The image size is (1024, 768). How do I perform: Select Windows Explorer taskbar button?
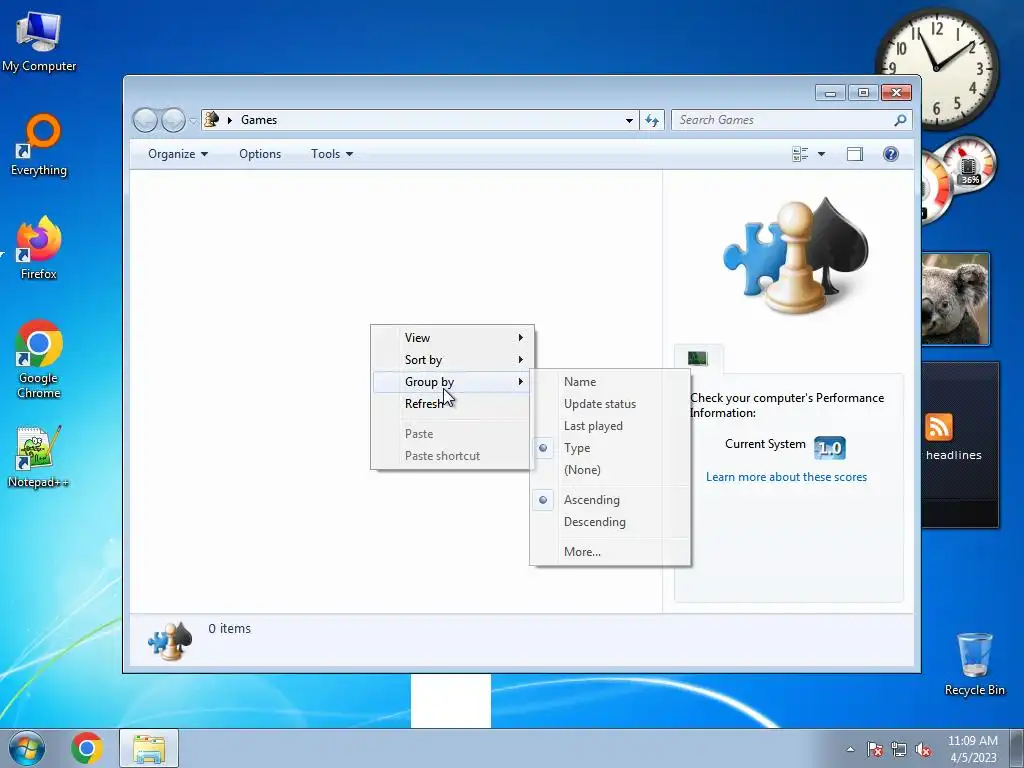(x=149, y=748)
